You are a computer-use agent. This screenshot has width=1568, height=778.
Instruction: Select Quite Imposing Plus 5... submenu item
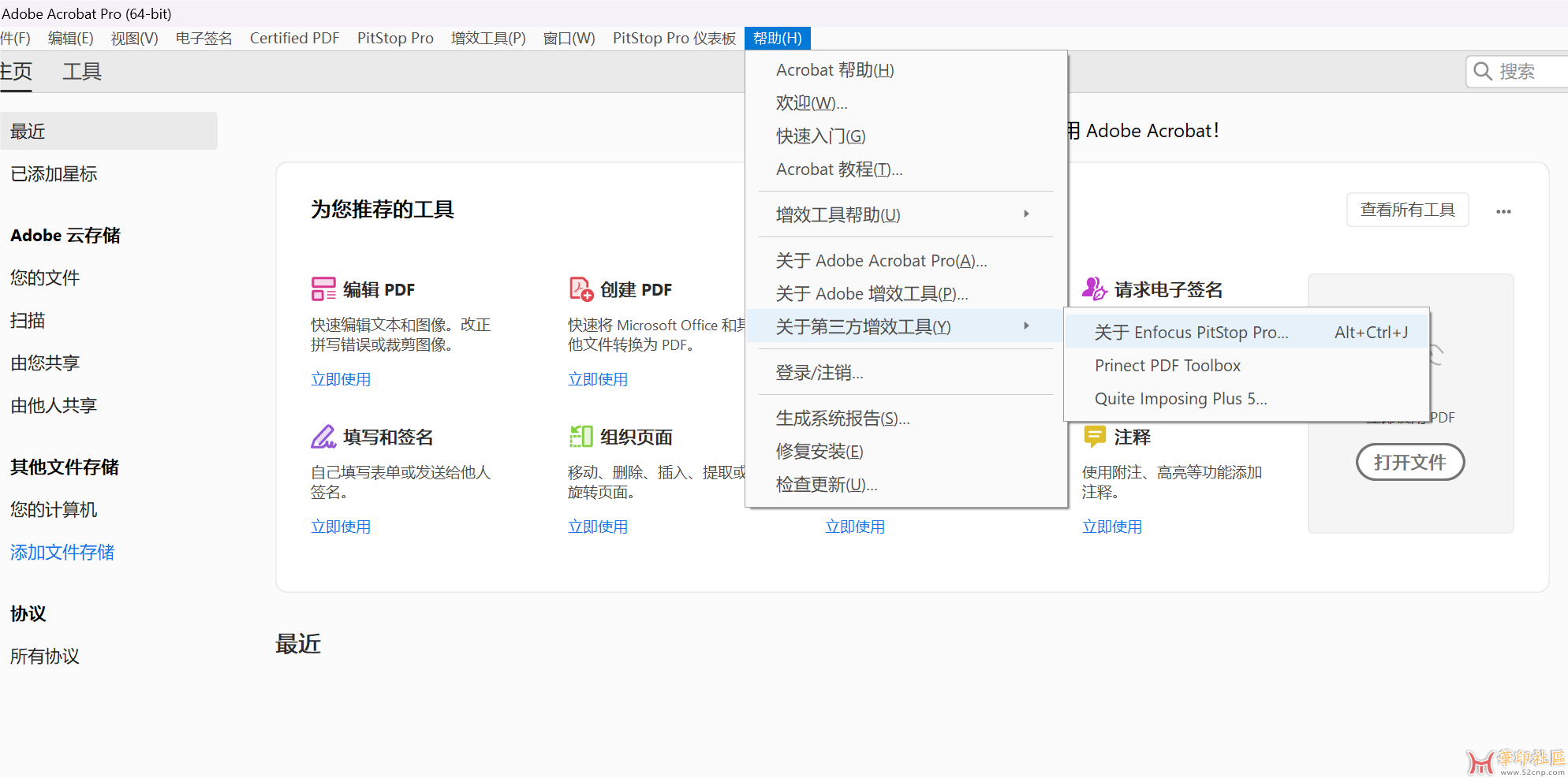(x=1247, y=399)
